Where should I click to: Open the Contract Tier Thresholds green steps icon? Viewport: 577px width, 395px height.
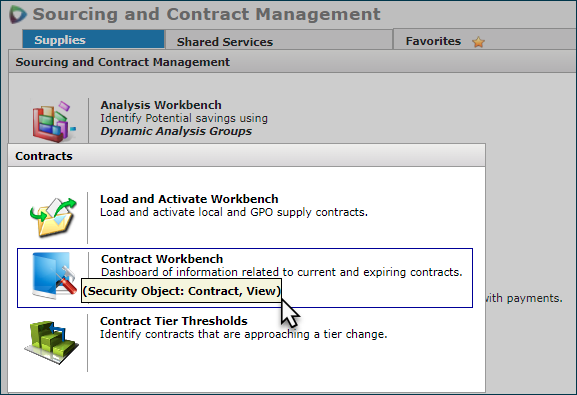52,342
